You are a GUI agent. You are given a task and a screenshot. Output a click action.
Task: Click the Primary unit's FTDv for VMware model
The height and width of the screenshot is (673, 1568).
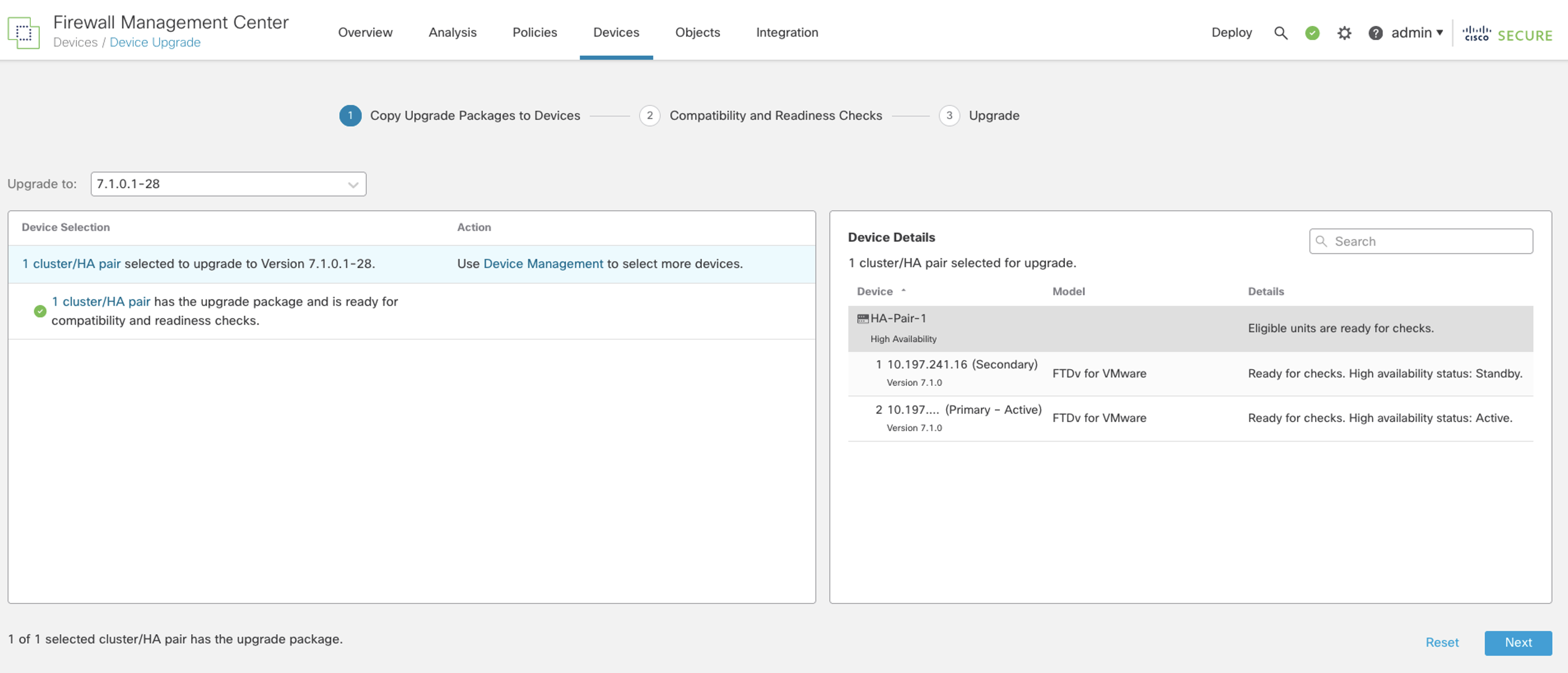pos(1099,418)
